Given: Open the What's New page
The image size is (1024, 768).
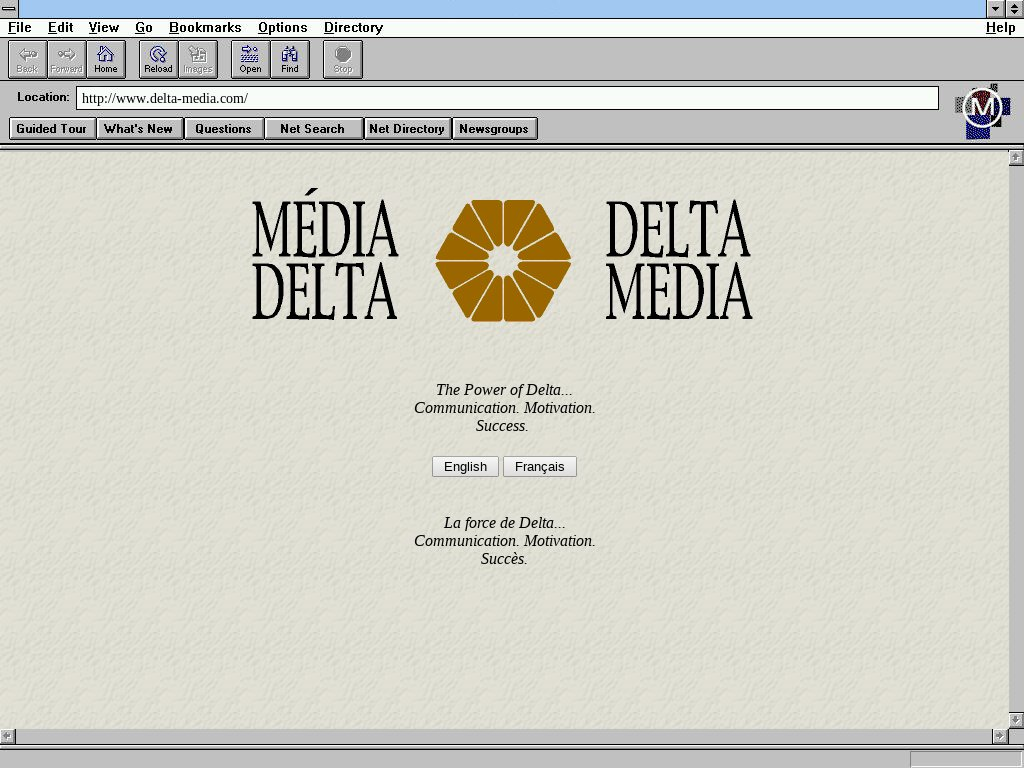Looking at the screenshot, I should click(138, 129).
